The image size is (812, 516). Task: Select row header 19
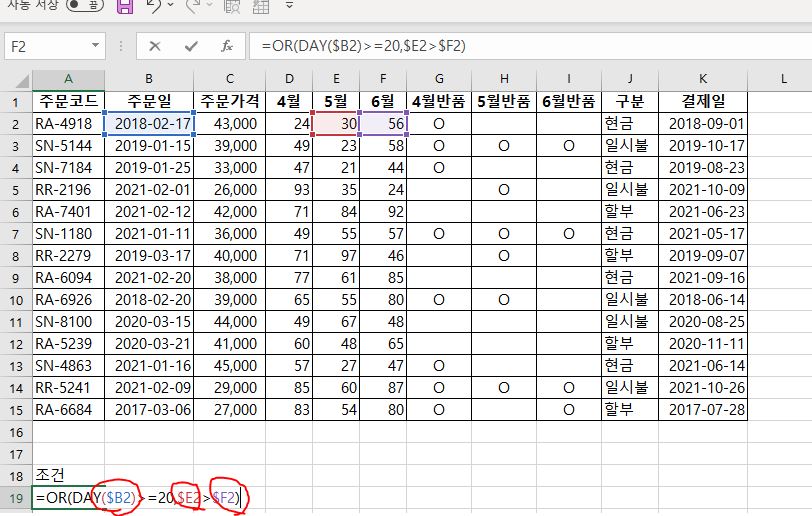(x=15, y=496)
